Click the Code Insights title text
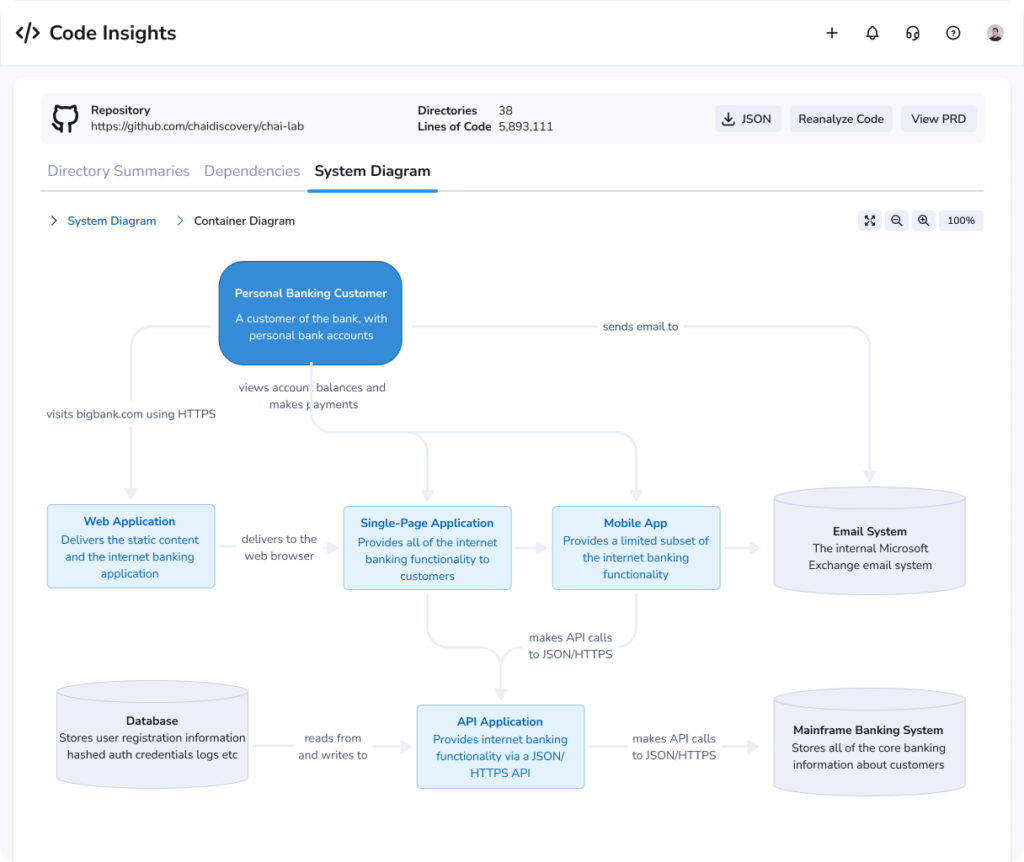Screen dimensions: 1024x862 pyautogui.click(x=113, y=33)
